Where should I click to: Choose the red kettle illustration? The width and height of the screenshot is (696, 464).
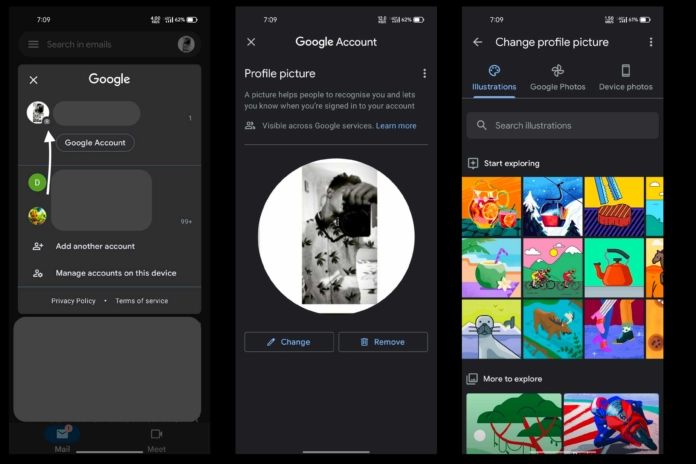613,267
